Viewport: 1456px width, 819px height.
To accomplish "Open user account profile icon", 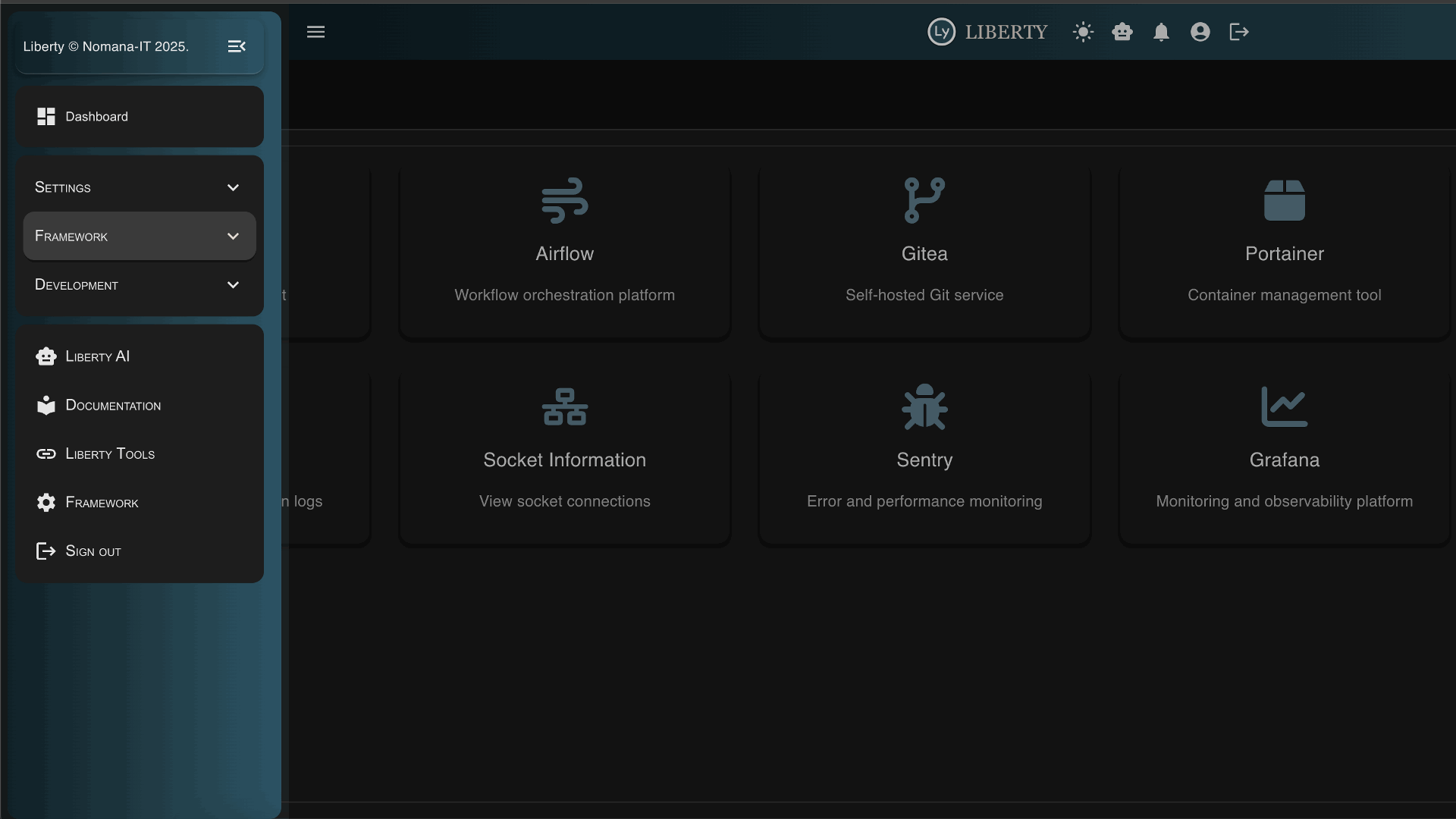I will 1200,32.
